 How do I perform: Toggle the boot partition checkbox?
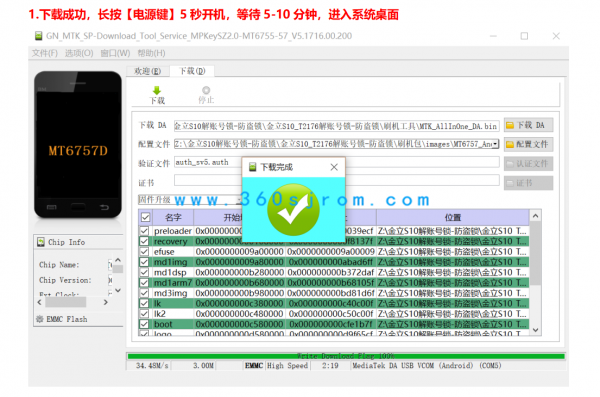pos(144,324)
